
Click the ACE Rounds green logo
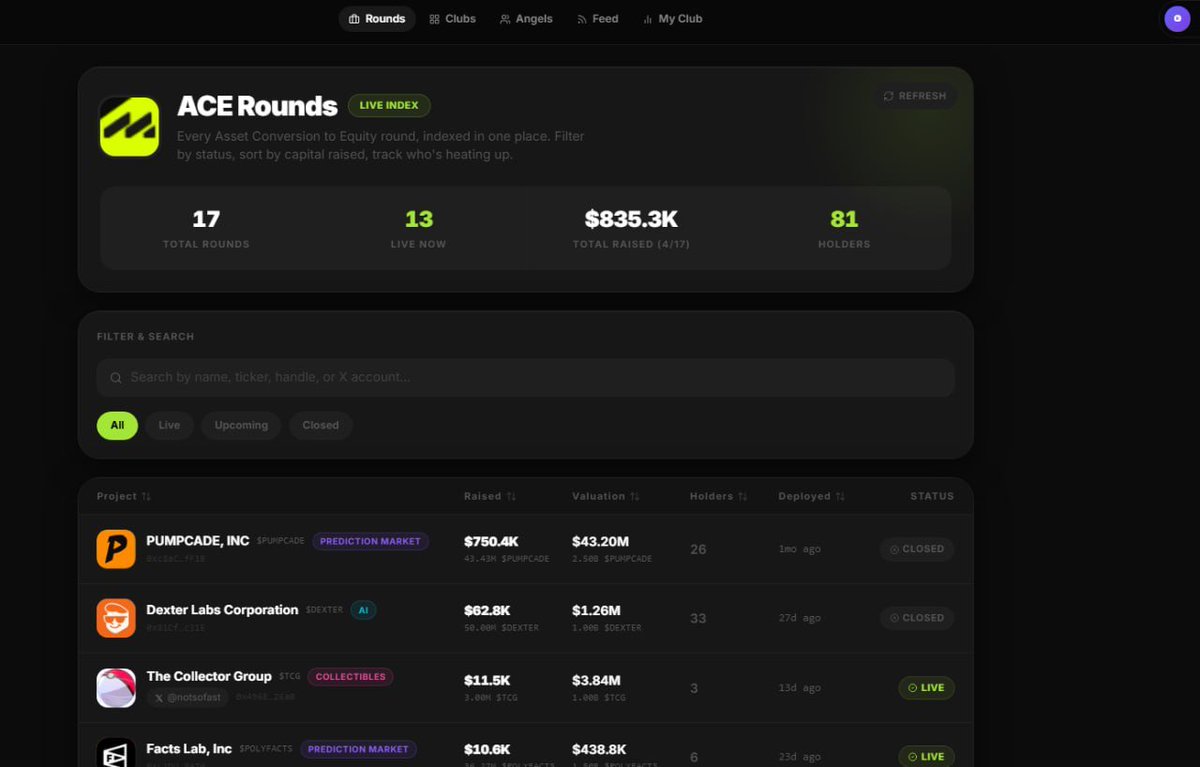(x=129, y=126)
